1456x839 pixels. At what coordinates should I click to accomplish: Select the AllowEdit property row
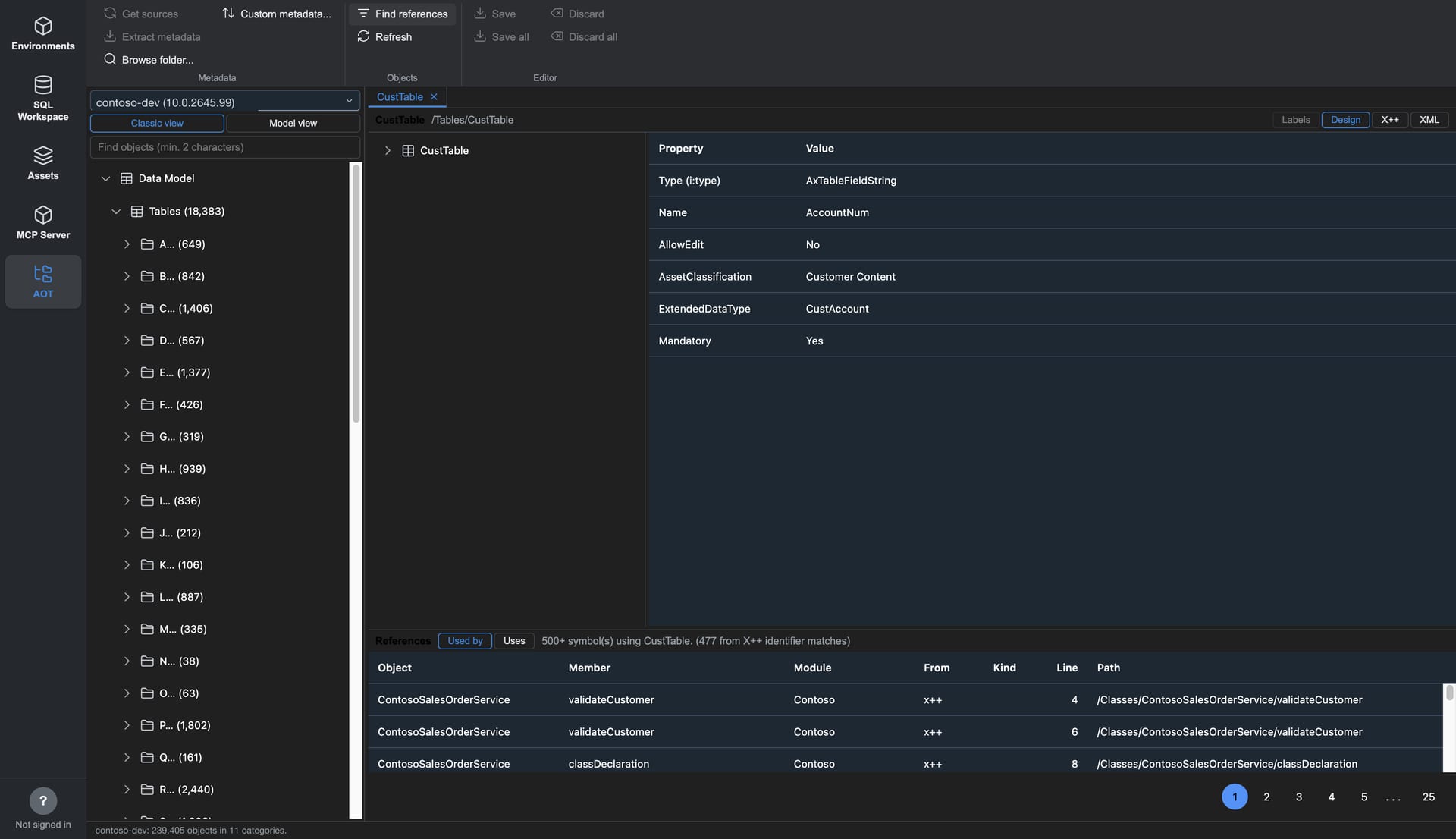tap(1052, 244)
